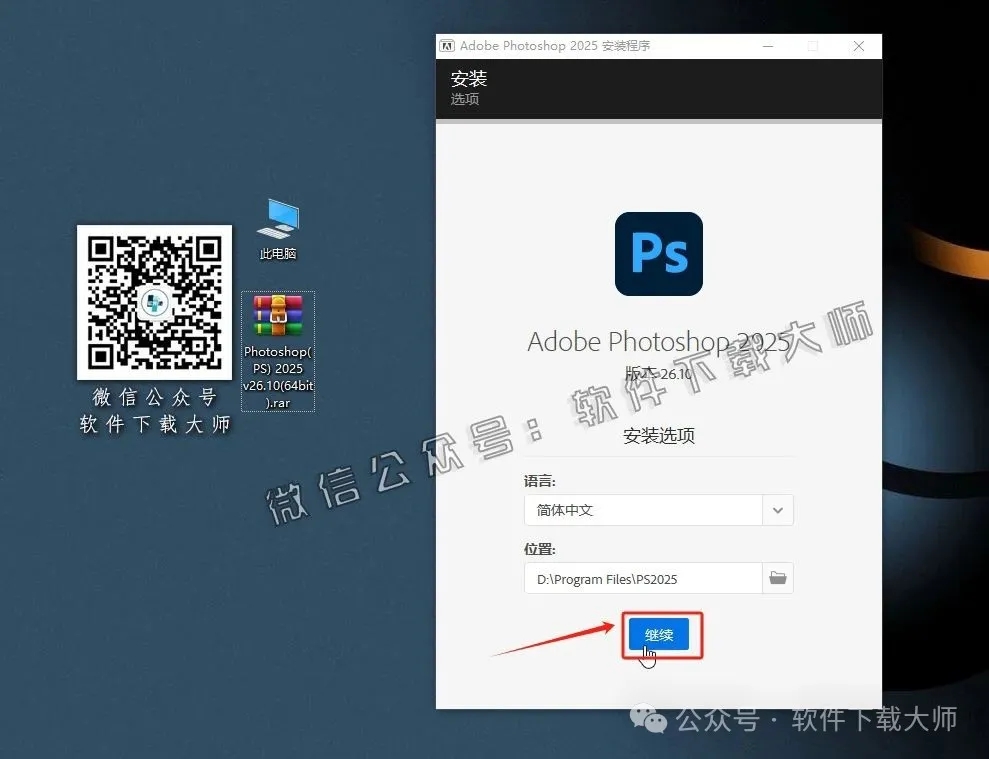Click the 安装选项 section heading
The height and width of the screenshot is (759, 989).
click(658, 435)
